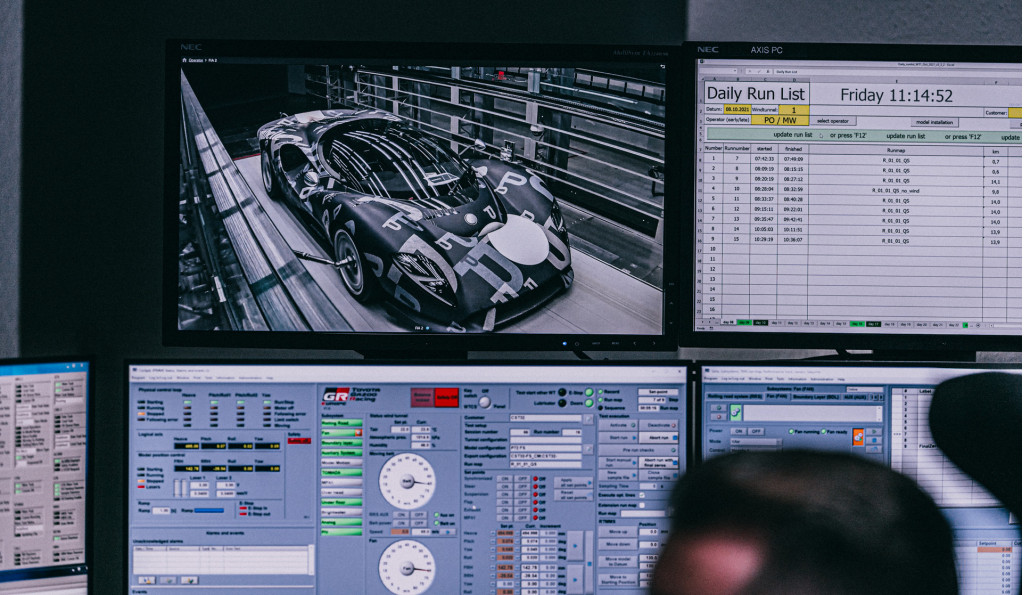Click the dark-red Balance locked button beside Safety Off
Viewport: 1024px width, 595px height.
422,397
